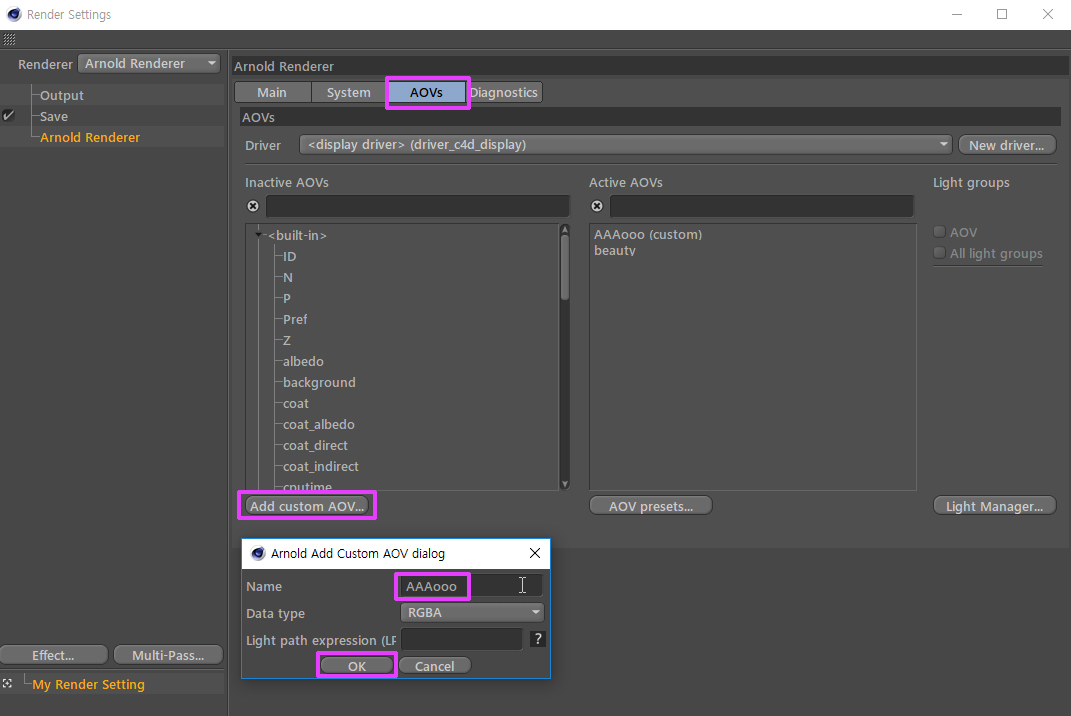Viewport: 1071px width, 716px height.
Task: Open the Diagnostics tab
Action: tap(504, 92)
